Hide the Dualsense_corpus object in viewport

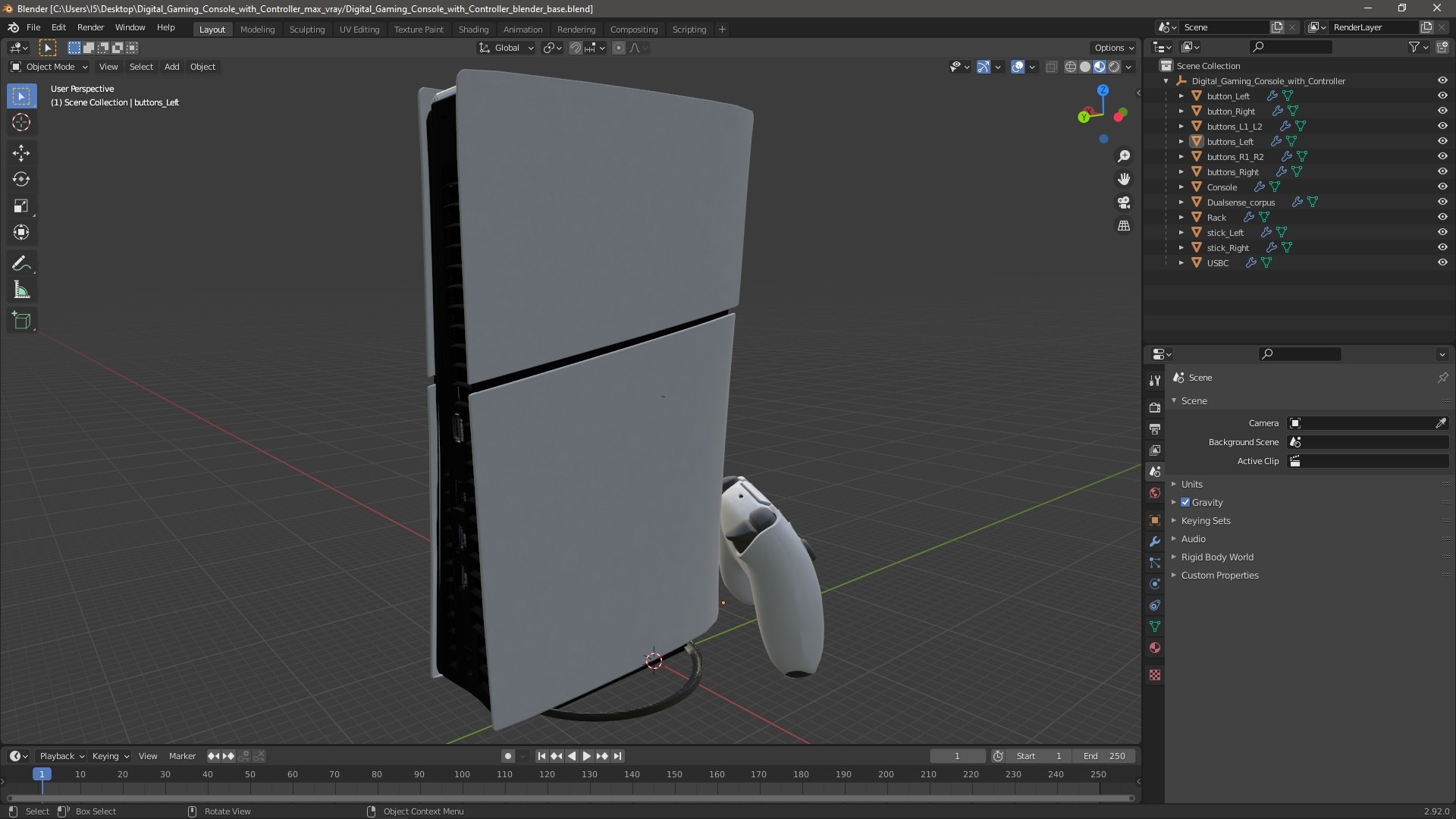(x=1442, y=202)
